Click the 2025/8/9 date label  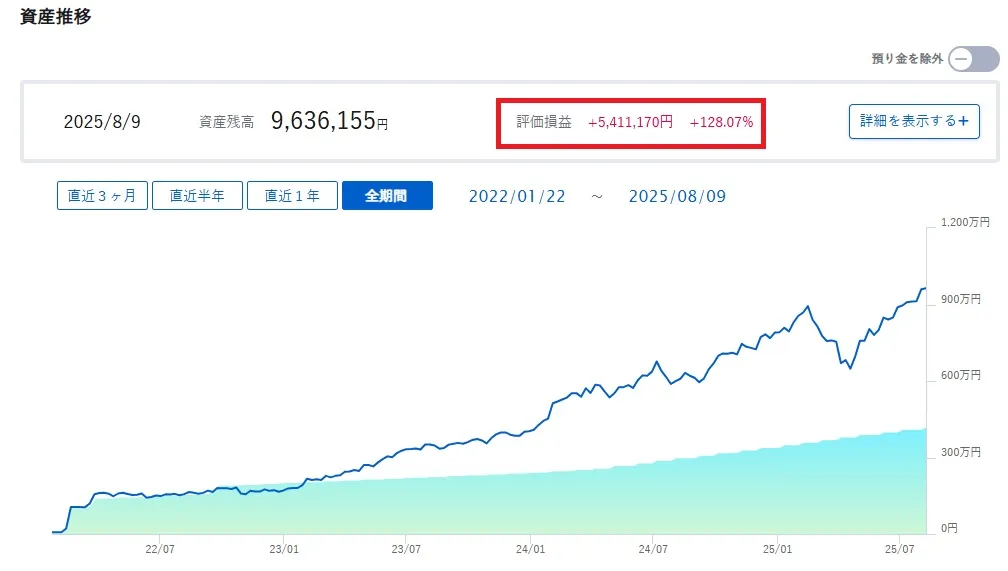coord(102,122)
